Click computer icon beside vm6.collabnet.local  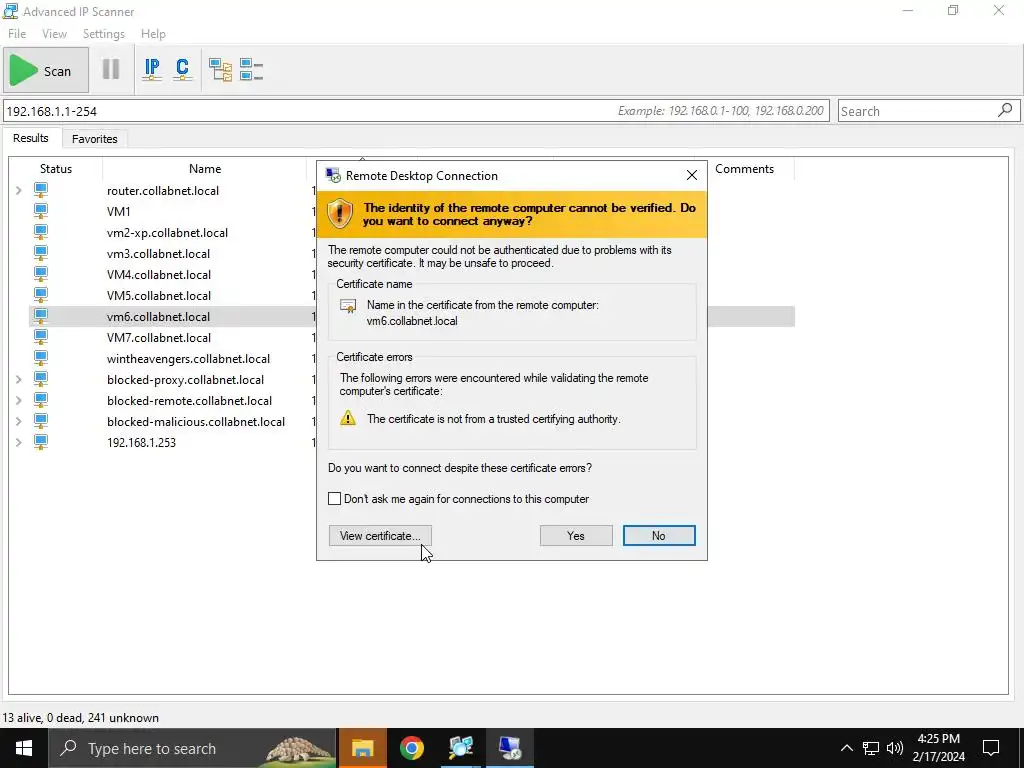(x=40, y=315)
